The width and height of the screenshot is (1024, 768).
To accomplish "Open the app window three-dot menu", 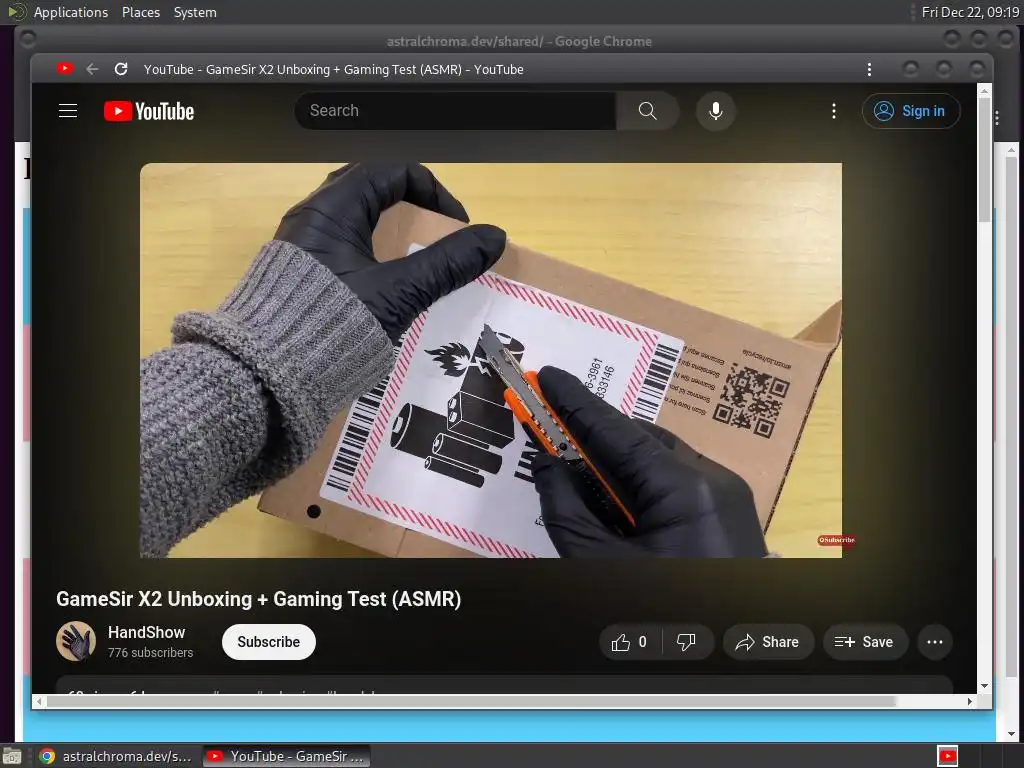I will (869, 69).
